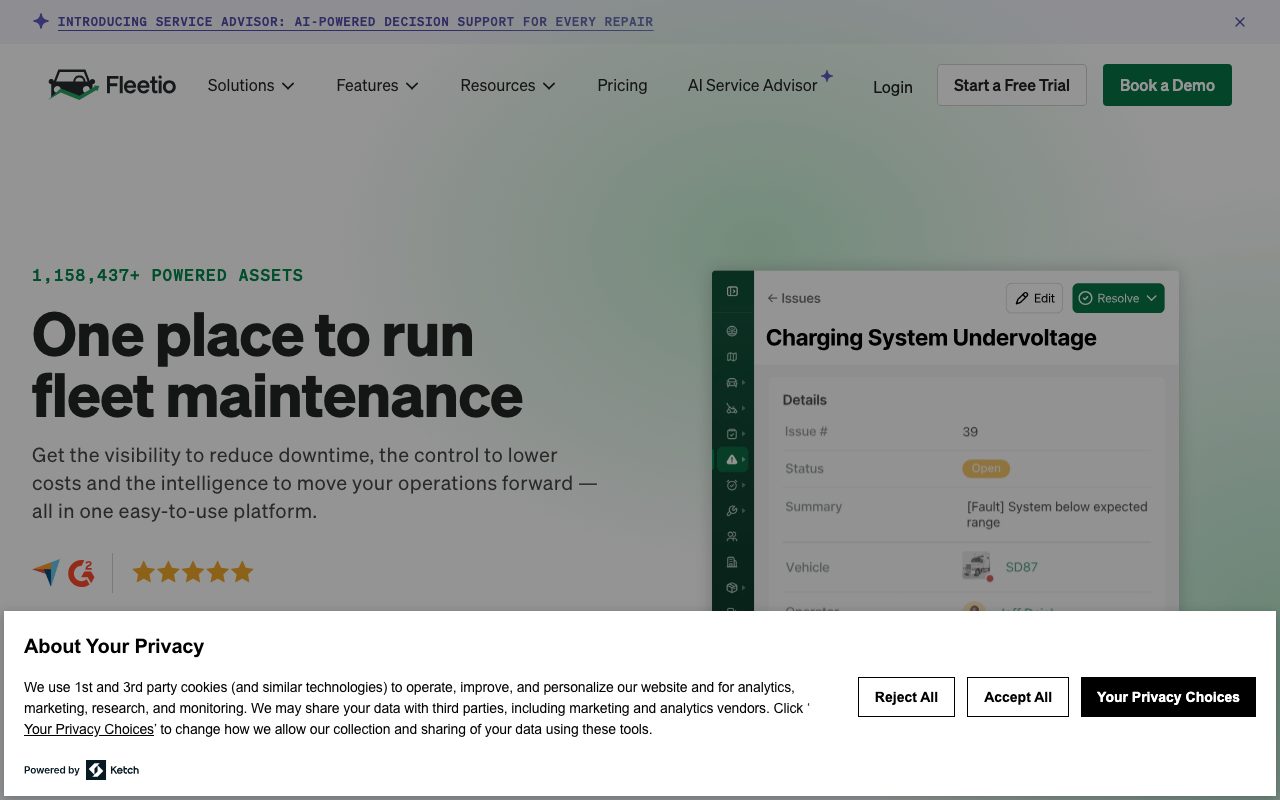Click '1,158,437+ POWERED ASSETS' text
The width and height of the screenshot is (1280, 800).
167,275
